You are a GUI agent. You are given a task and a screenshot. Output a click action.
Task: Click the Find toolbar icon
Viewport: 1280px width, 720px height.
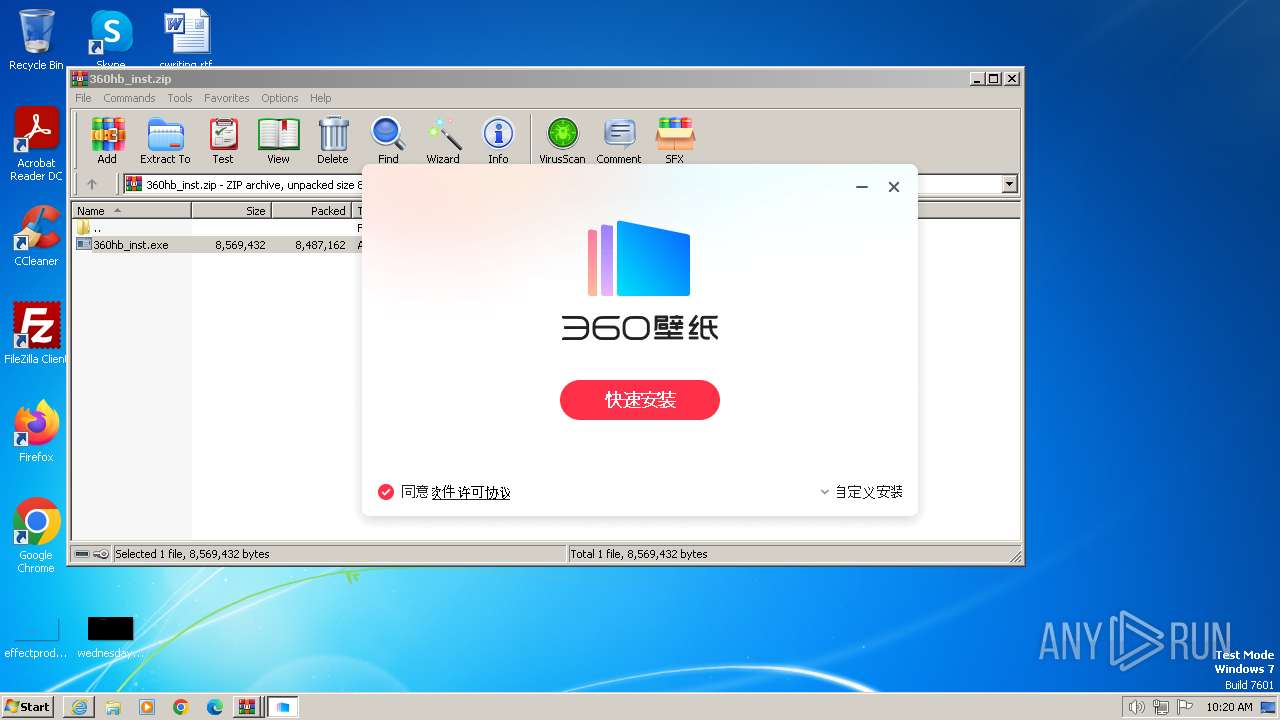pos(388,141)
